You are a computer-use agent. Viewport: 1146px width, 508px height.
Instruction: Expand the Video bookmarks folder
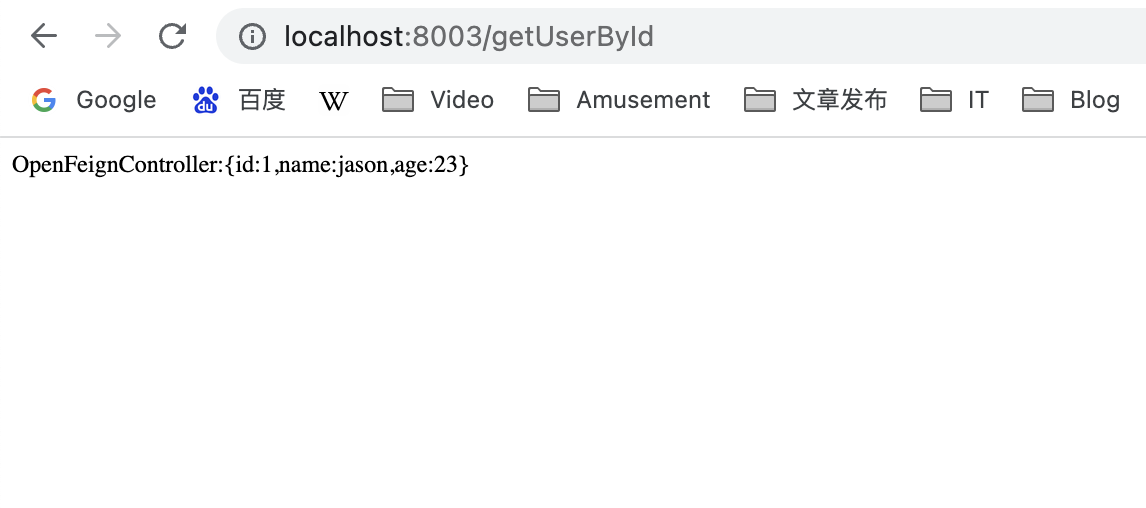[438, 99]
